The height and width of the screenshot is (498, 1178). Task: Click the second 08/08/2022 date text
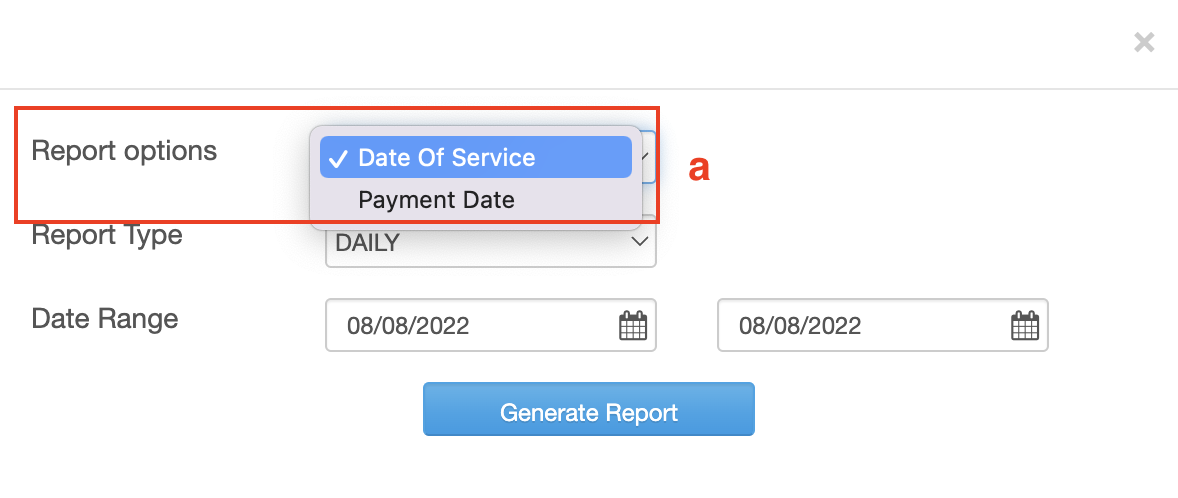[800, 326]
